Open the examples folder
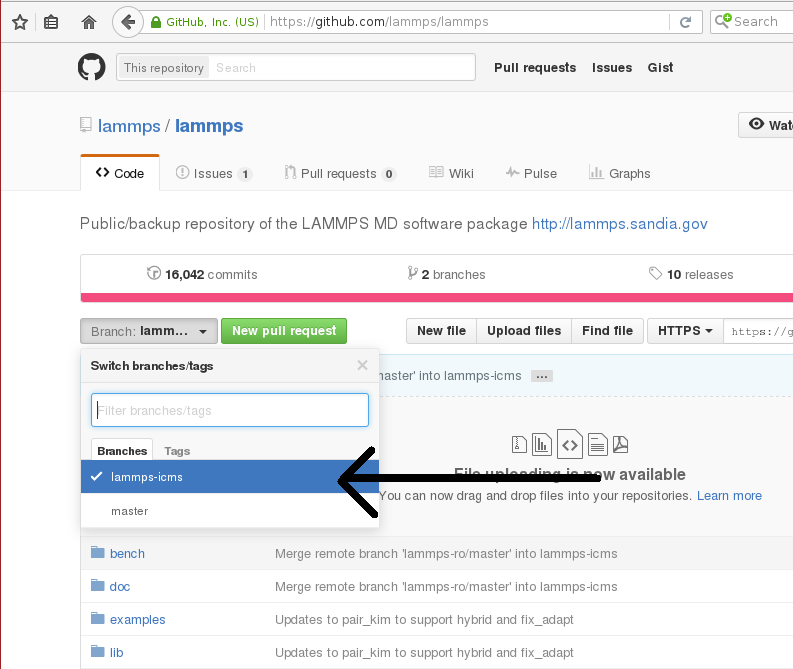The width and height of the screenshot is (793, 669). click(x=138, y=619)
